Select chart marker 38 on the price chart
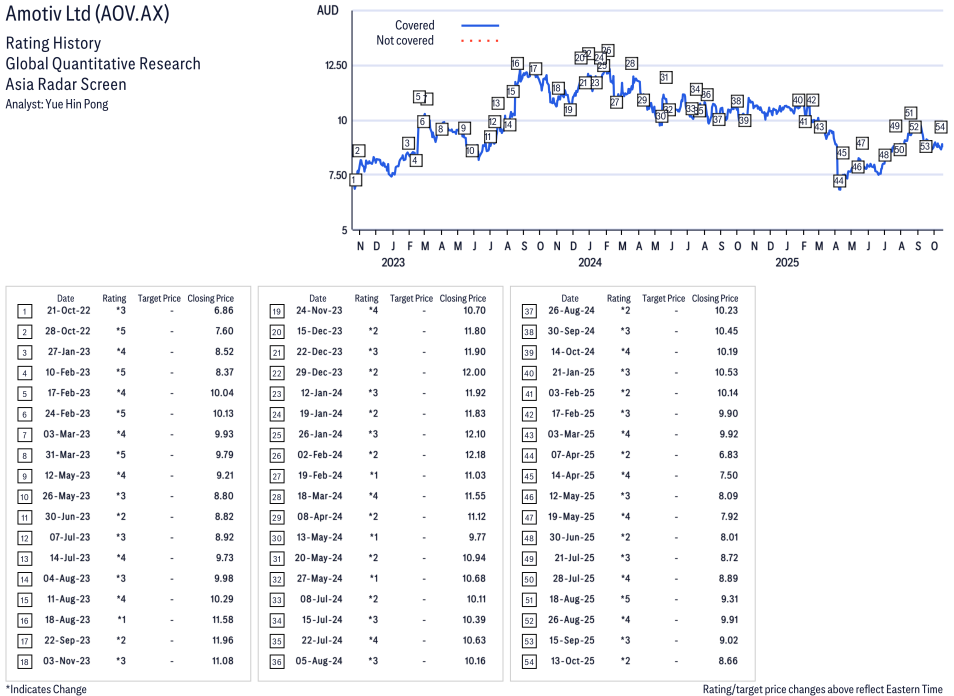The height and width of the screenshot is (696, 954). [737, 101]
